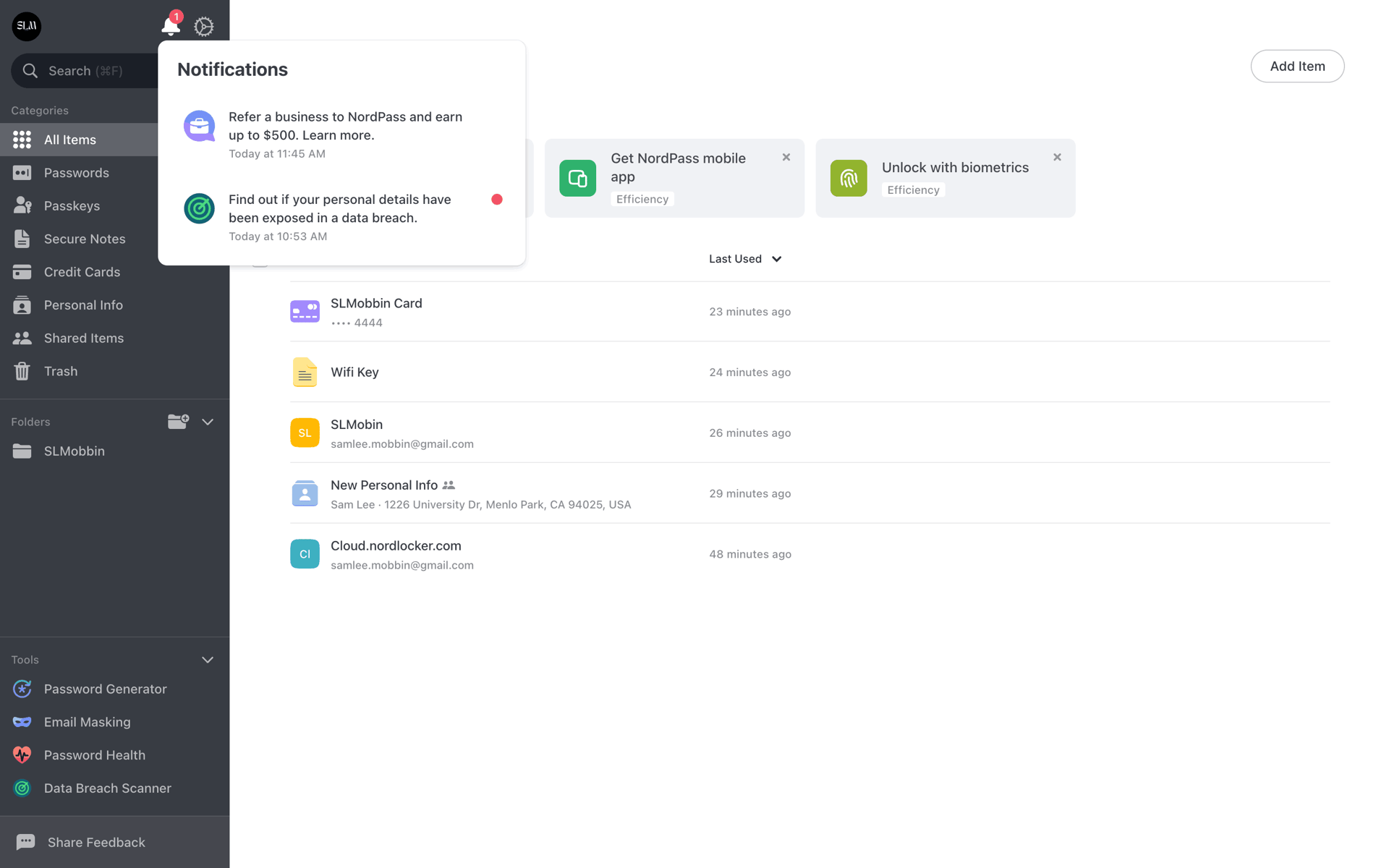Click the business referral briefcase icon
1389x868 pixels.
(199, 126)
